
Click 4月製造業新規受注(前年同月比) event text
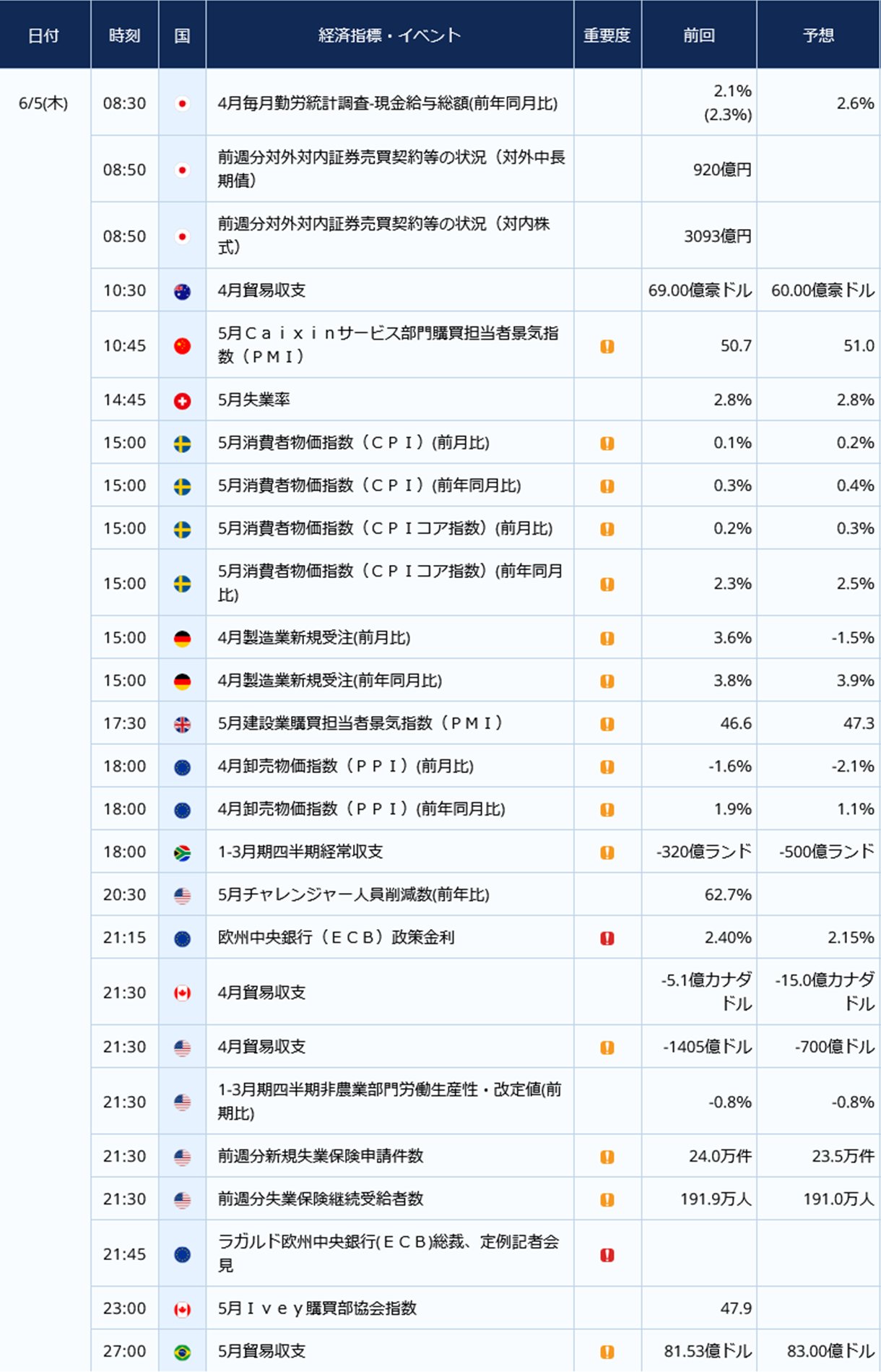[x=329, y=681]
